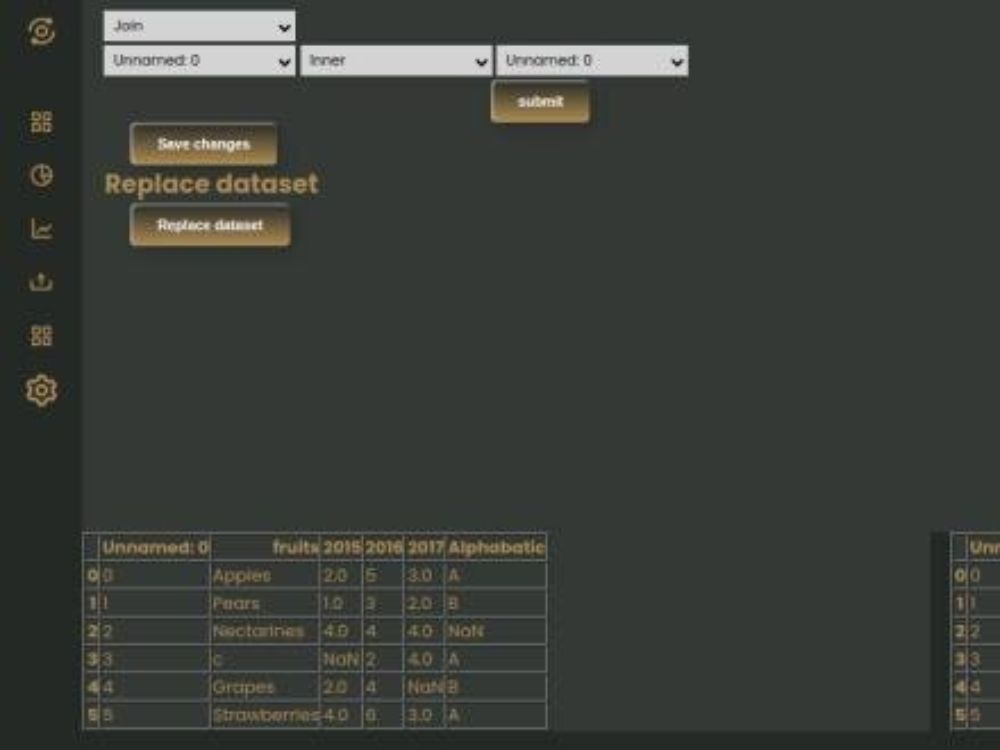Image resolution: width=1000 pixels, height=750 pixels.
Task: Click the 2016 column header
Action: coord(383,547)
